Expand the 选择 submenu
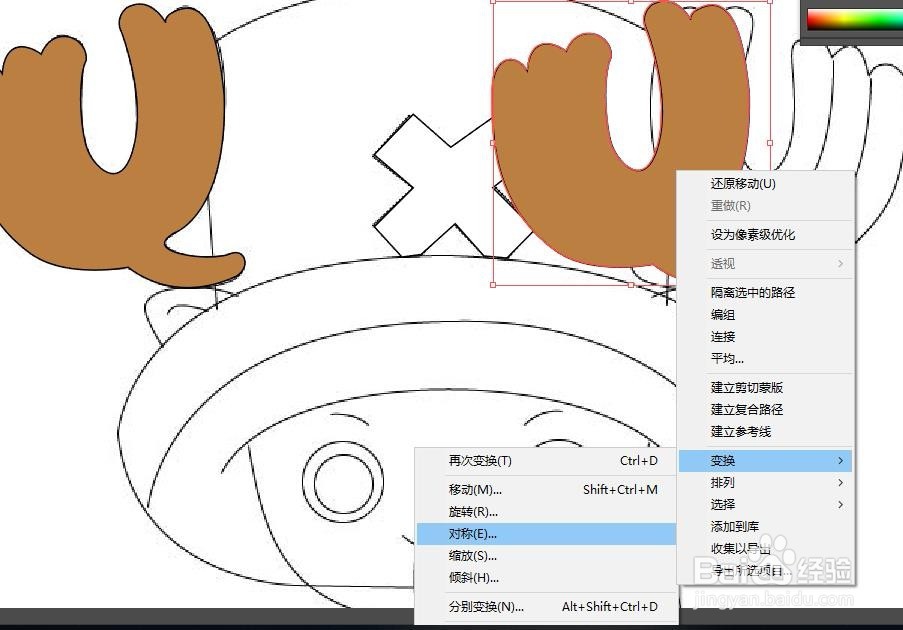 765,504
